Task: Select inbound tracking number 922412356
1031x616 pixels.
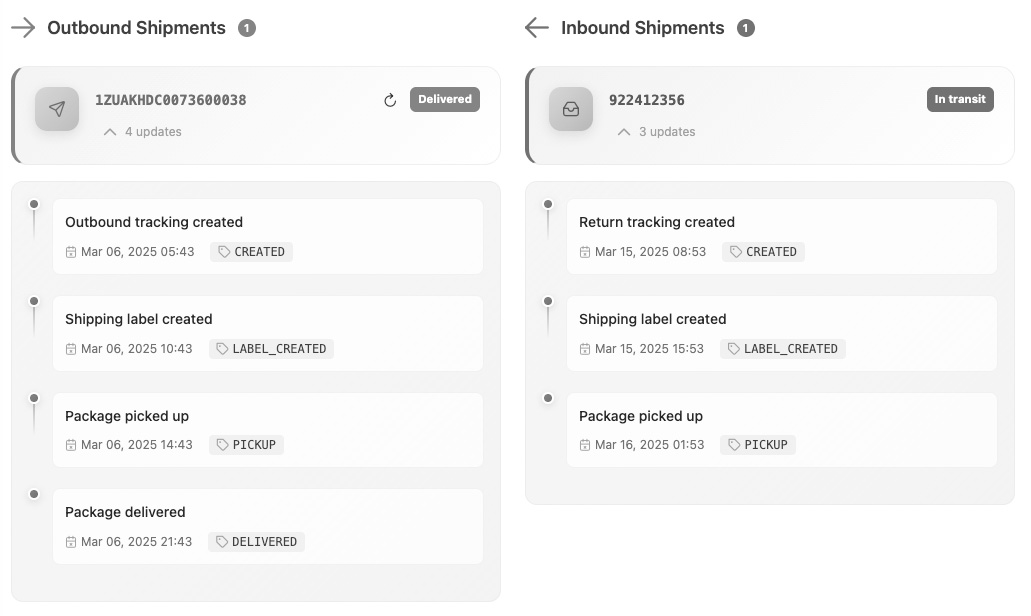Action: 647,100
